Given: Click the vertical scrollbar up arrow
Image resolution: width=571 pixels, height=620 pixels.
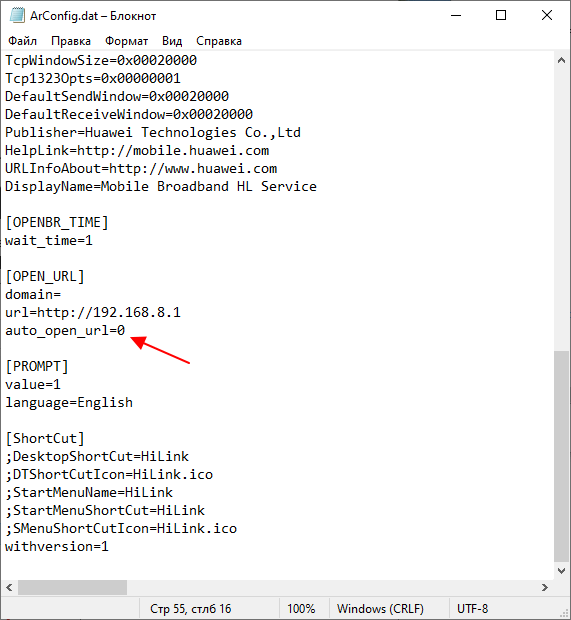Looking at the screenshot, I should (561, 60).
